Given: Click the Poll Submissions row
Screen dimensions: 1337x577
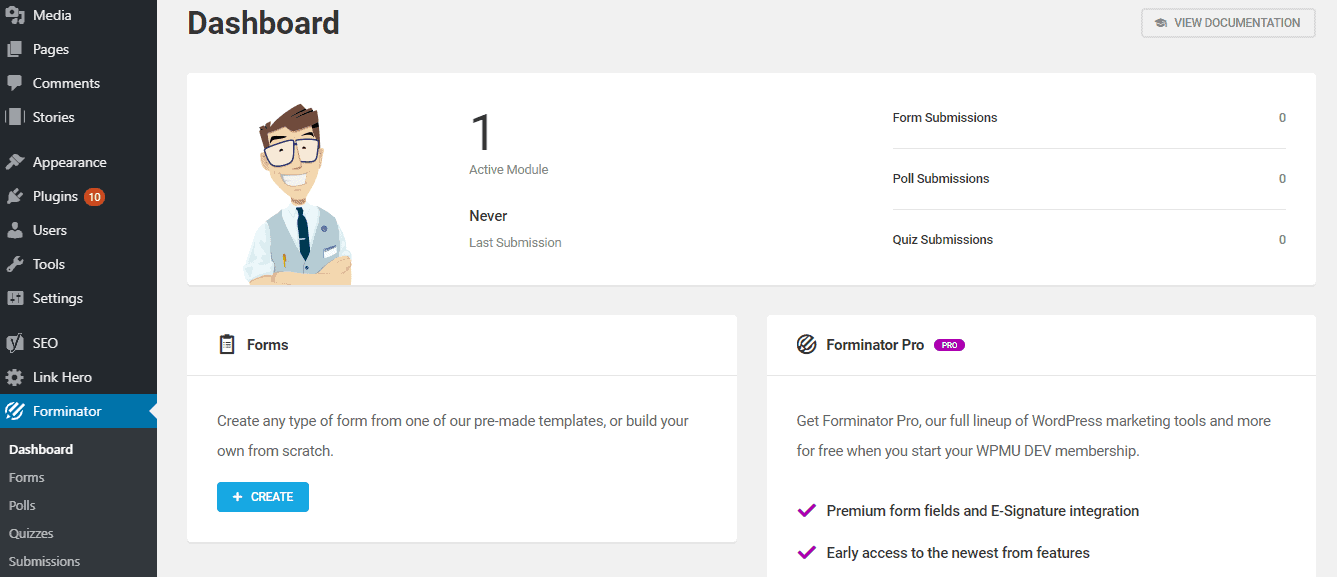Looking at the screenshot, I should click(x=1089, y=179).
